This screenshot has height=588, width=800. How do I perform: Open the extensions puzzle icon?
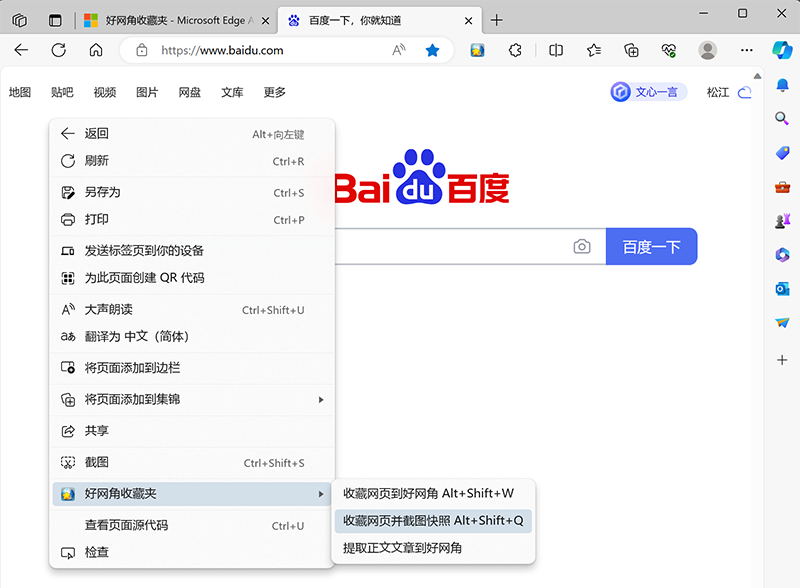click(x=516, y=50)
